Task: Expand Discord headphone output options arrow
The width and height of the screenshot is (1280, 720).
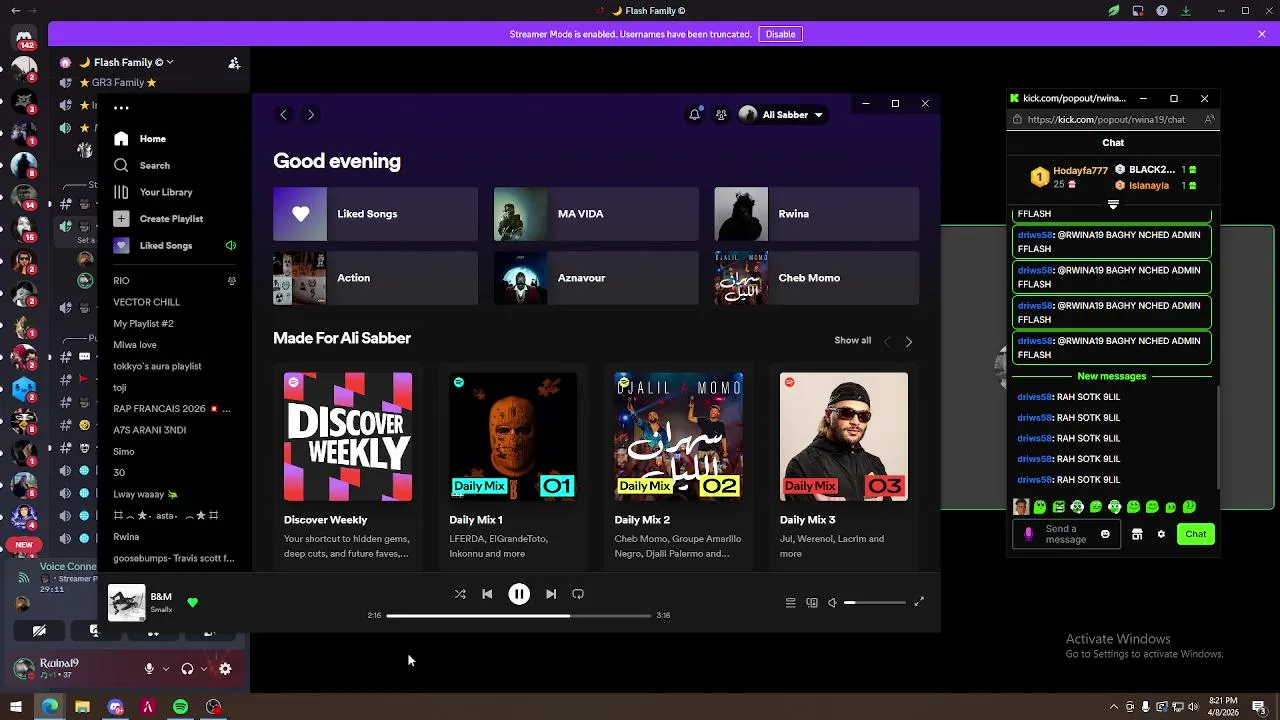Action: pos(204,669)
